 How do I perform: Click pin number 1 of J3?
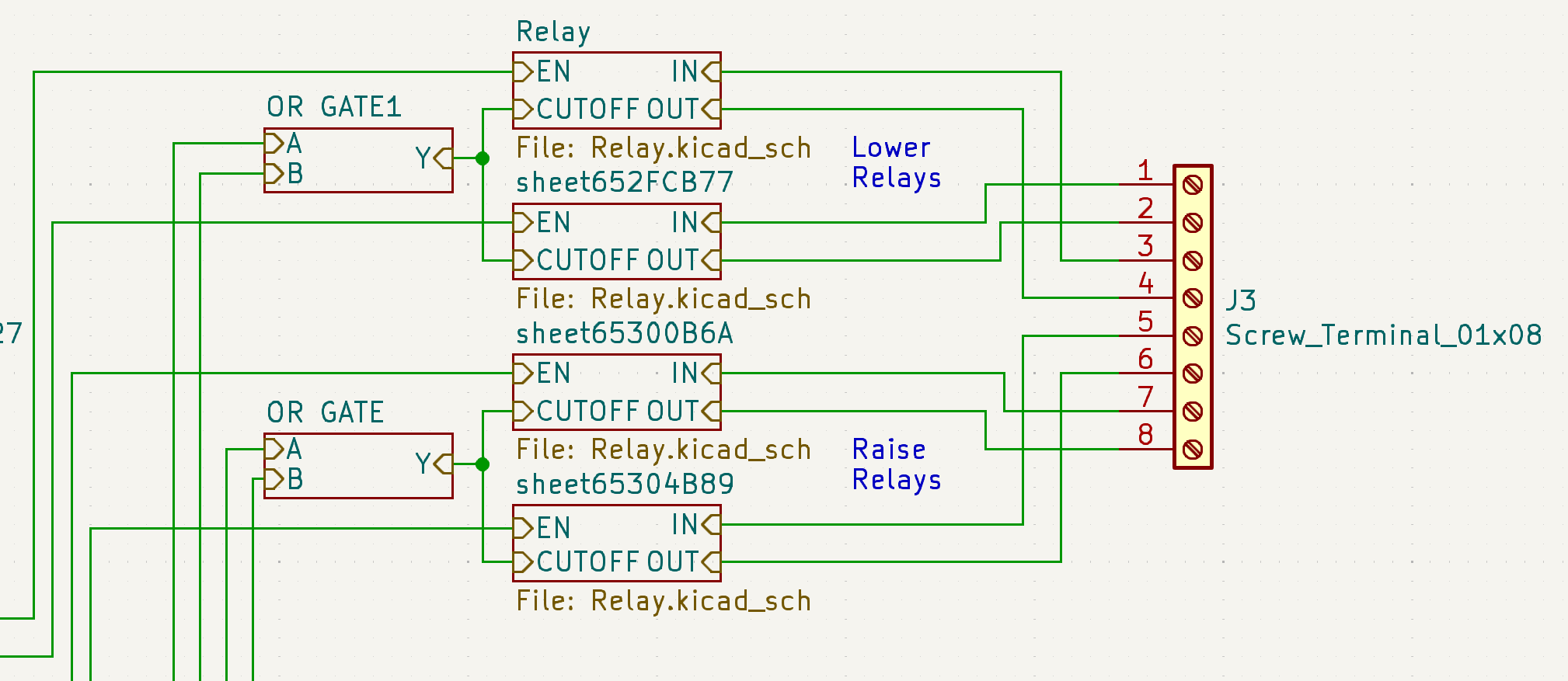point(1145,170)
